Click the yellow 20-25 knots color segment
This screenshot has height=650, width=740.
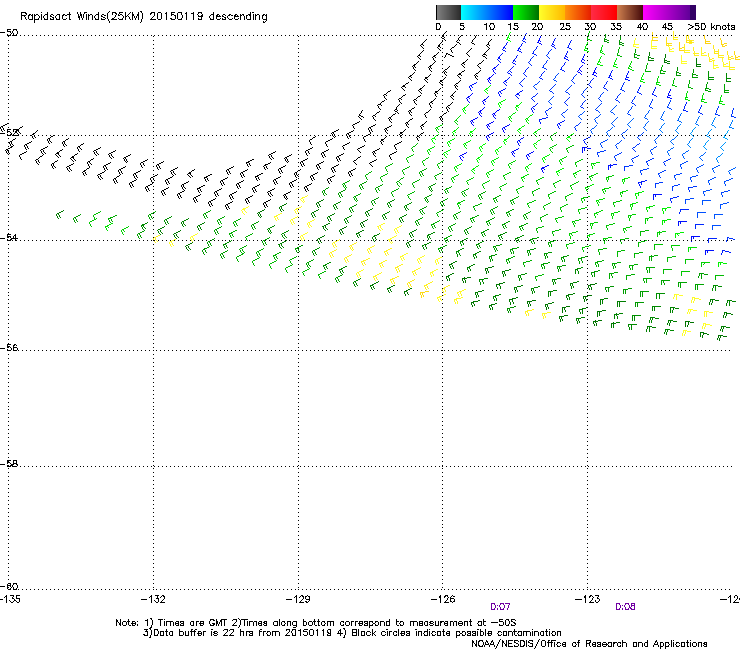[552, 12]
